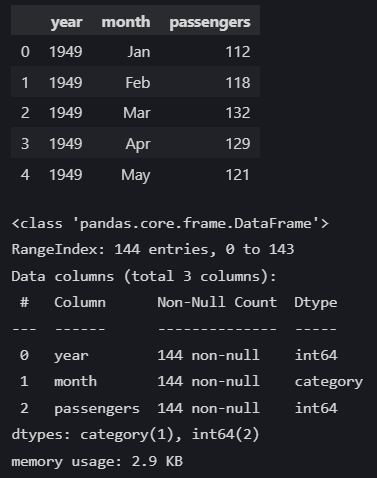The width and height of the screenshot is (377, 478).
Task: Click the pandas DataFrame class text line
Action: point(170,223)
